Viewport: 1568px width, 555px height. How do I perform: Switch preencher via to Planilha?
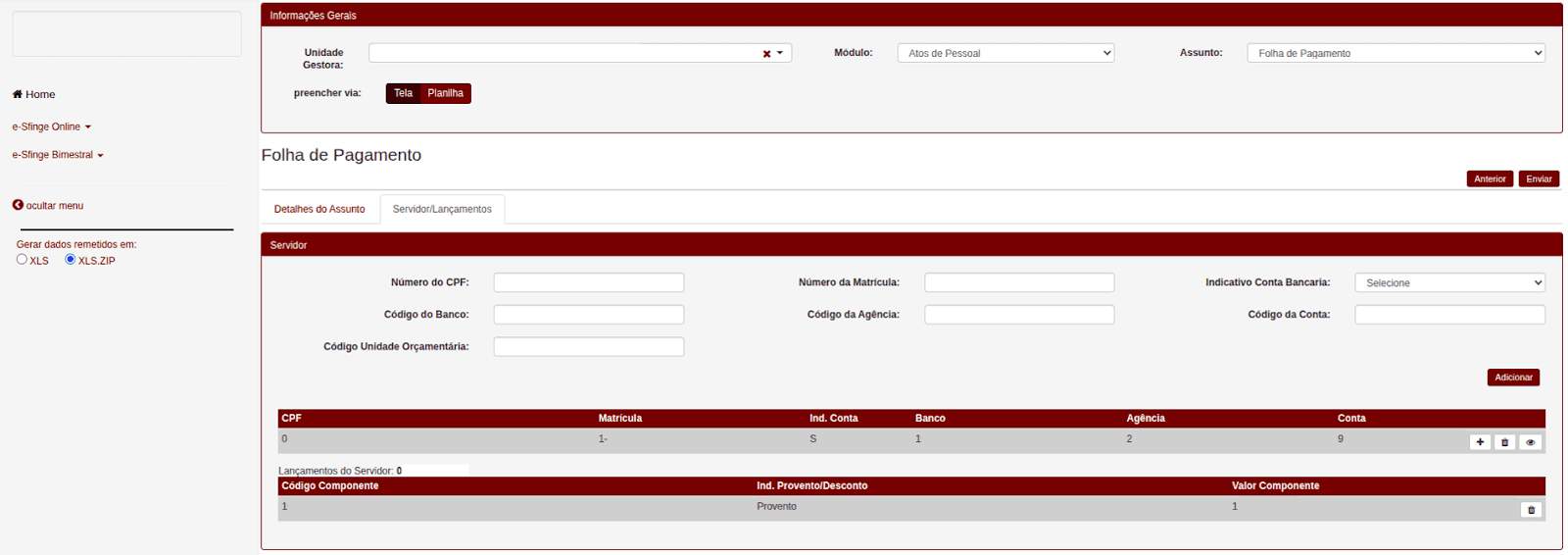445,93
